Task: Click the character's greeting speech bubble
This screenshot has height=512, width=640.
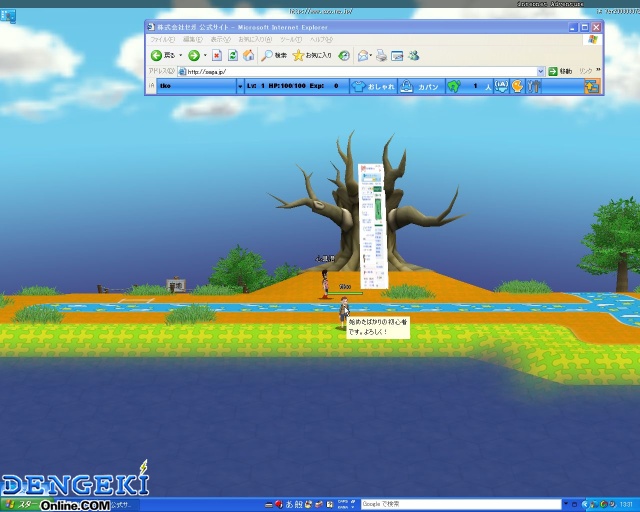Action: [378, 327]
